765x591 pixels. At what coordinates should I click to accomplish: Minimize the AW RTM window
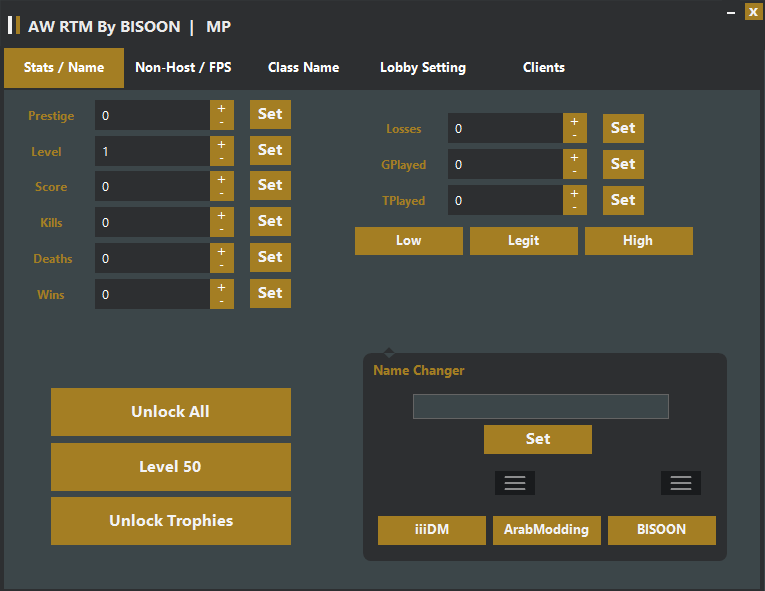(731, 12)
